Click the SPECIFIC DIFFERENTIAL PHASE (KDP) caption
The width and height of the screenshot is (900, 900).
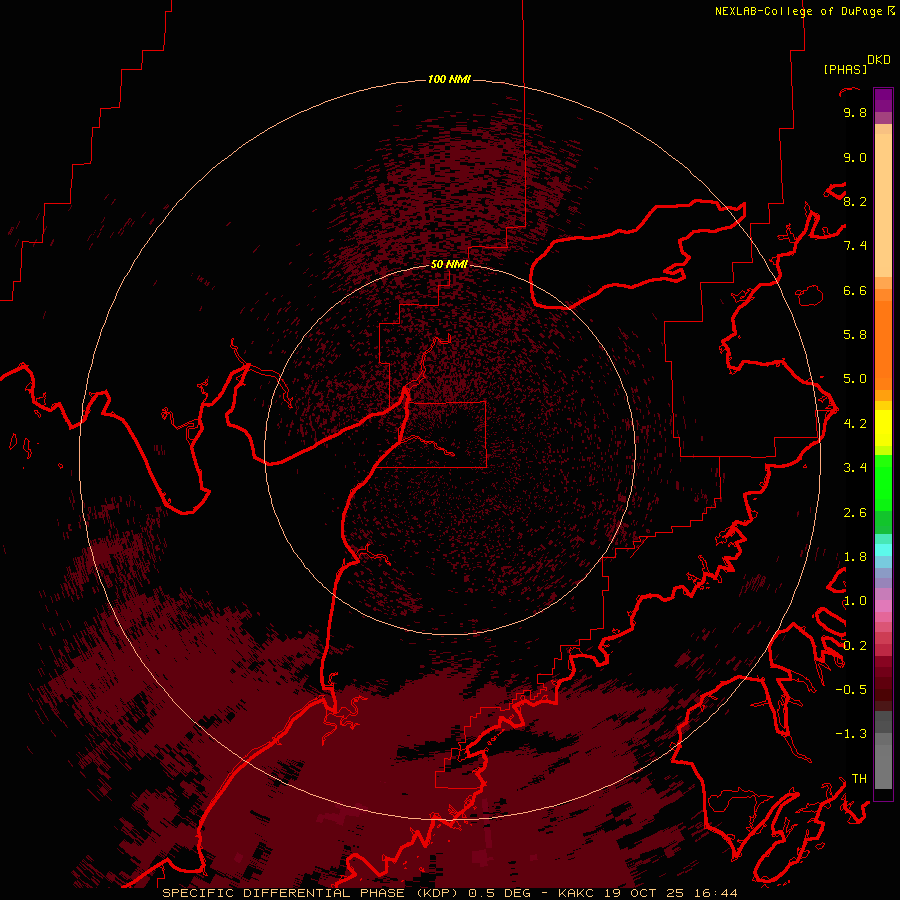(x=313, y=893)
